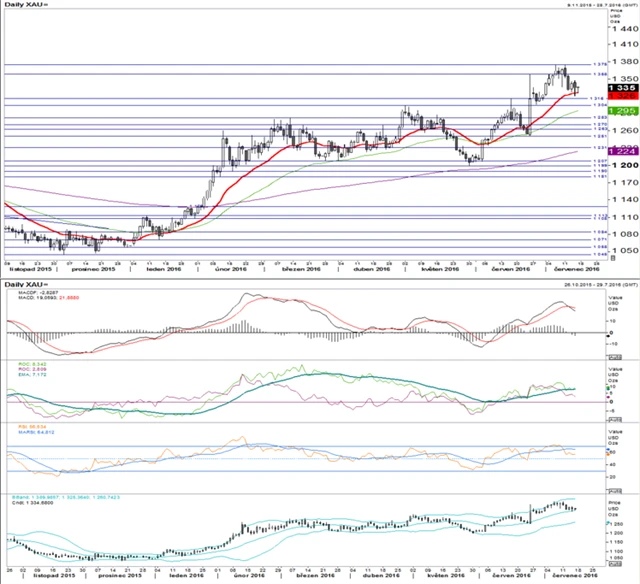Select the lower panel's "Daily XAU=" title

point(22,285)
